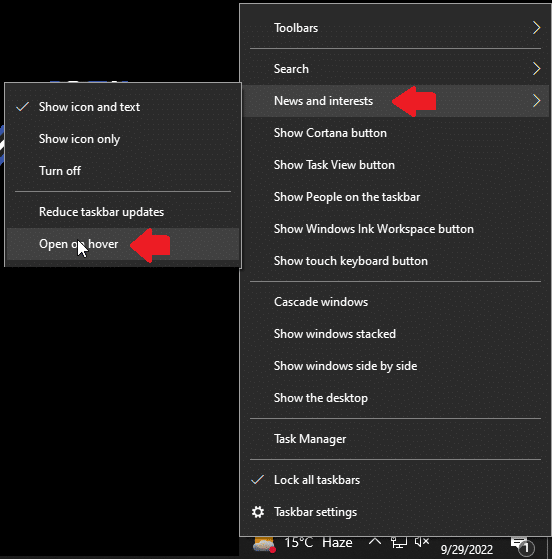The height and width of the screenshot is (559, 552).
Task: Toggle Show Cortana button
Action: click(x=395, y=133)
